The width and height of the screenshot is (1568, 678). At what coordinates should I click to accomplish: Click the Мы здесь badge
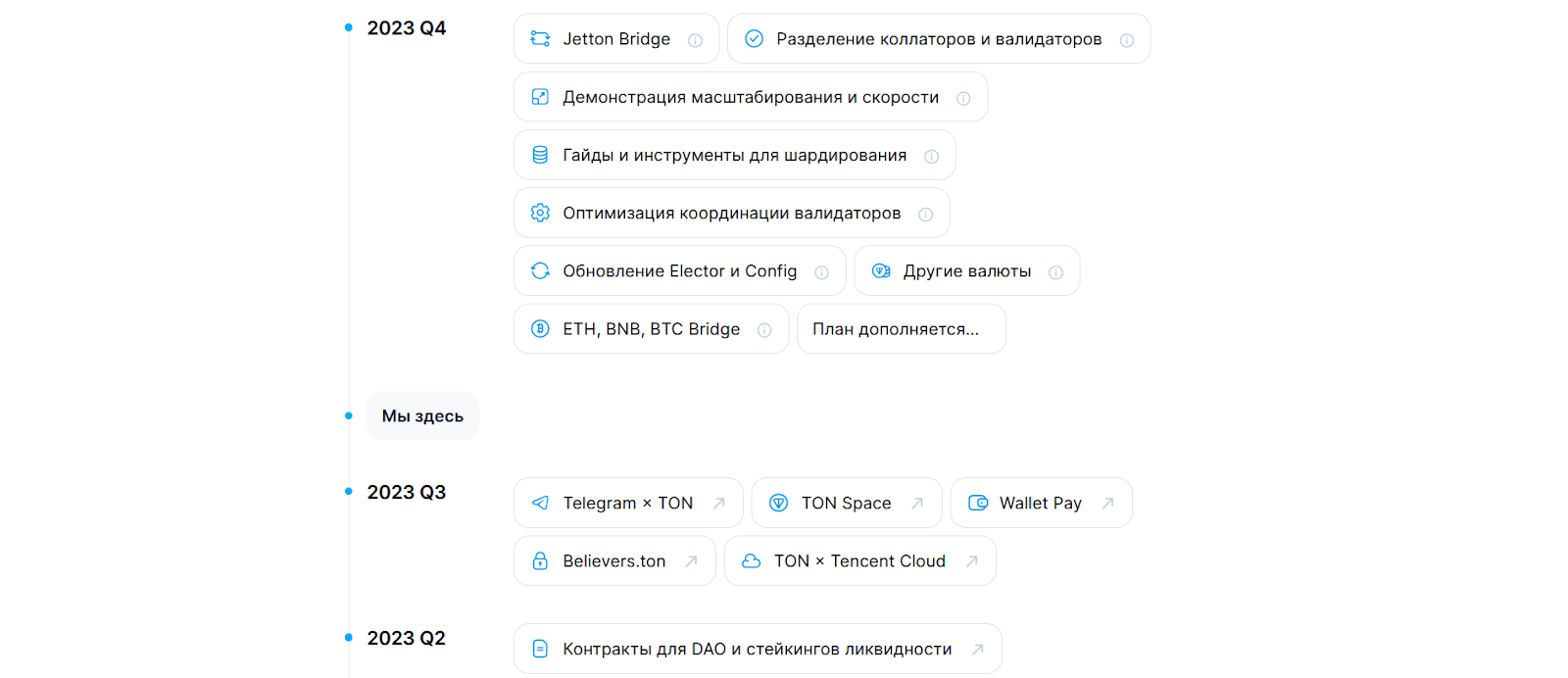(423, 415)
